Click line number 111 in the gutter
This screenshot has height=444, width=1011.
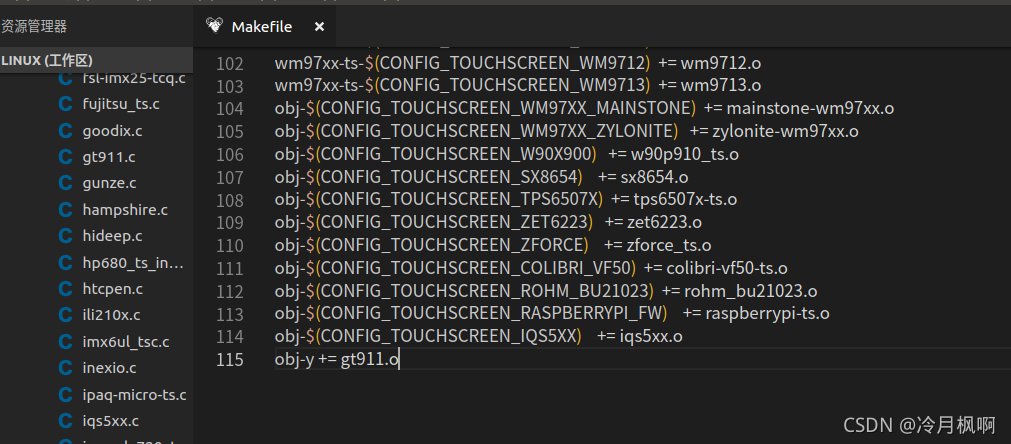pos(230,269)
